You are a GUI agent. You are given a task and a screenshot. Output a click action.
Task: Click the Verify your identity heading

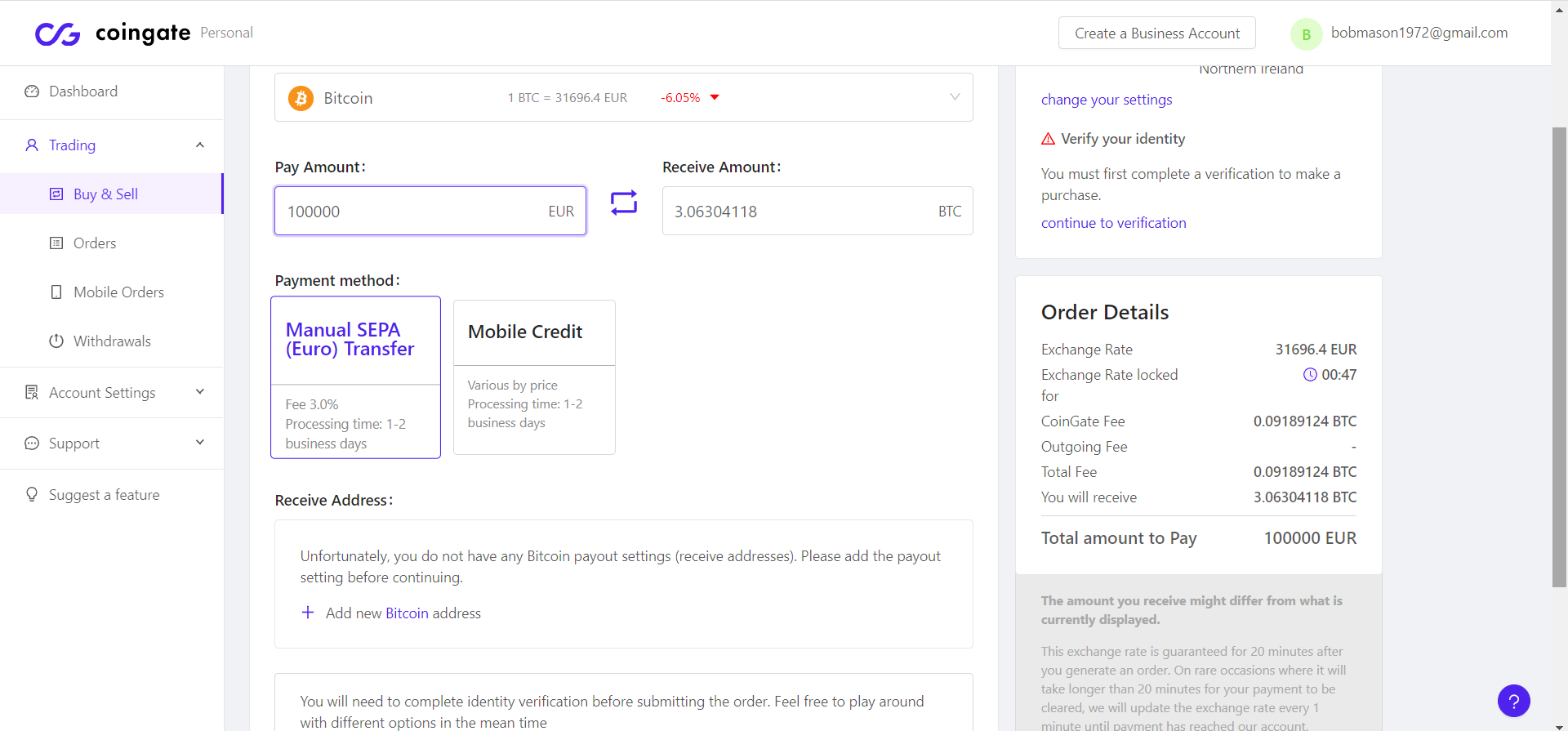1123,139
